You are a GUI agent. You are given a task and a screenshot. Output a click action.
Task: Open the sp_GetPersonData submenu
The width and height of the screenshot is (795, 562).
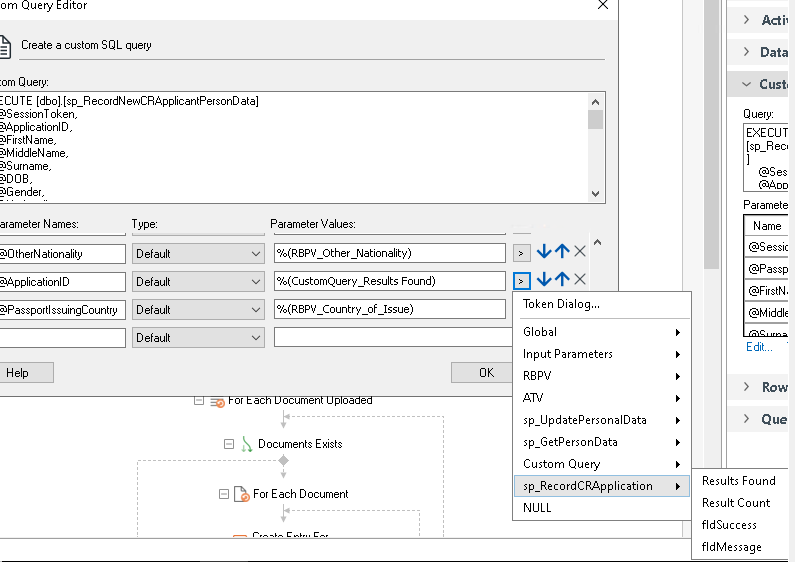(602, 442)
